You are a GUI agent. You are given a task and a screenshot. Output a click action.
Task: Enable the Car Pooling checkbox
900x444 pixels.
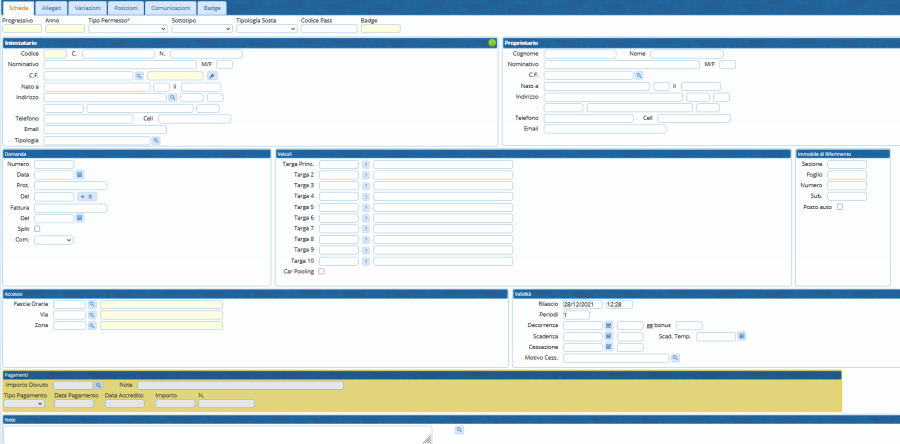click(321, 271)
